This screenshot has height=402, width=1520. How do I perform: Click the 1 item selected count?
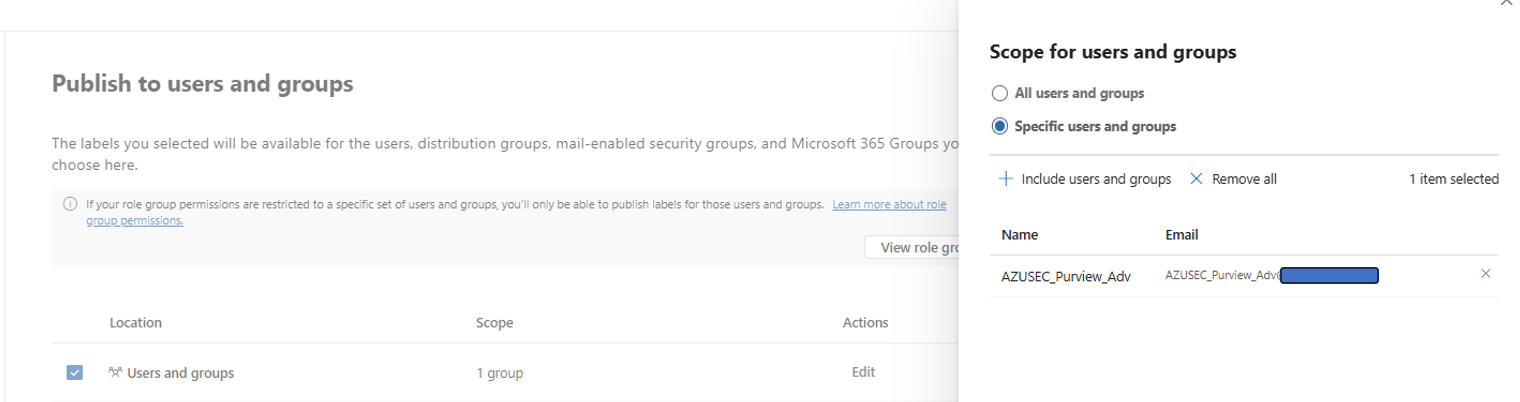pos(1453,179)
